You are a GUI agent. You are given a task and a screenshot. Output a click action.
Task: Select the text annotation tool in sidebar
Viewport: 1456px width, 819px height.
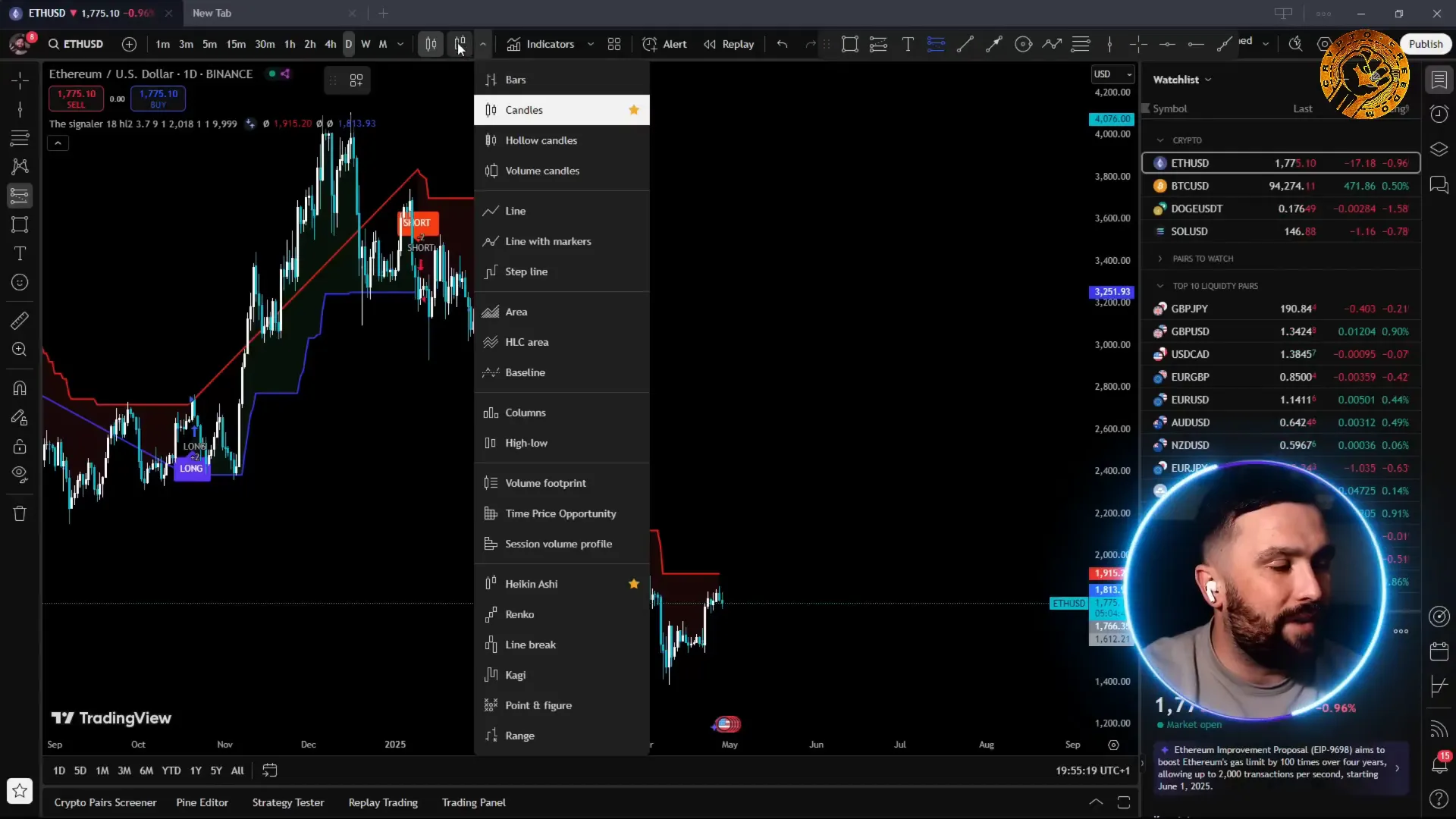pyautogui.click(x=20, y=253)
